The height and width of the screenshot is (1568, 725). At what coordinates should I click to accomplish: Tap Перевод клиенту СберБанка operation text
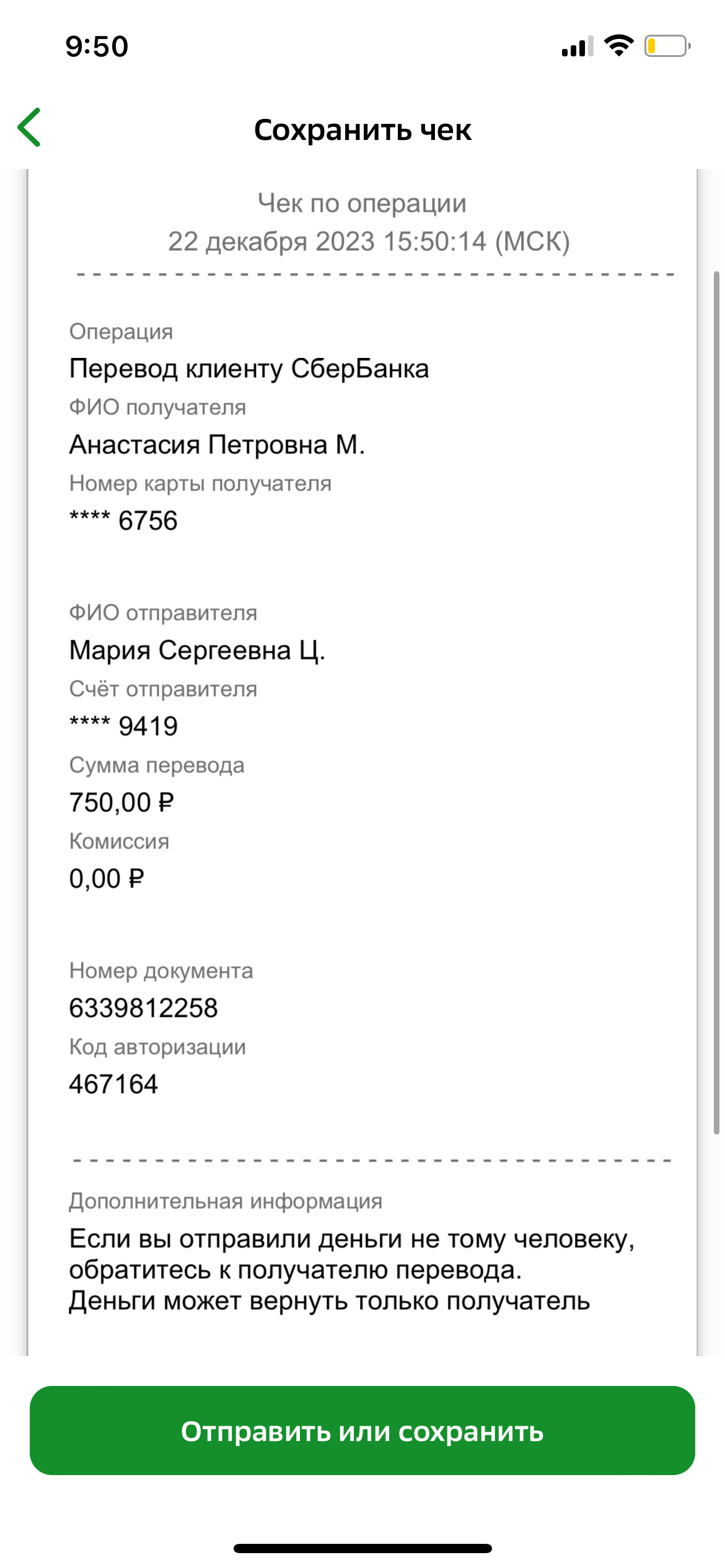(x=248, y=368)
